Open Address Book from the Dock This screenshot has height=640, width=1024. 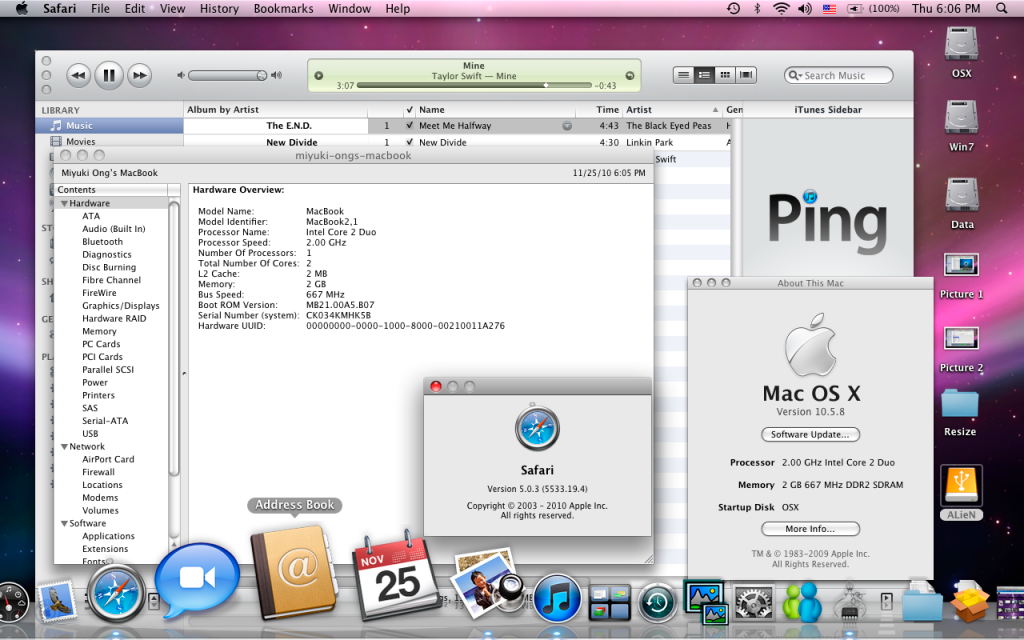[294, 568]
